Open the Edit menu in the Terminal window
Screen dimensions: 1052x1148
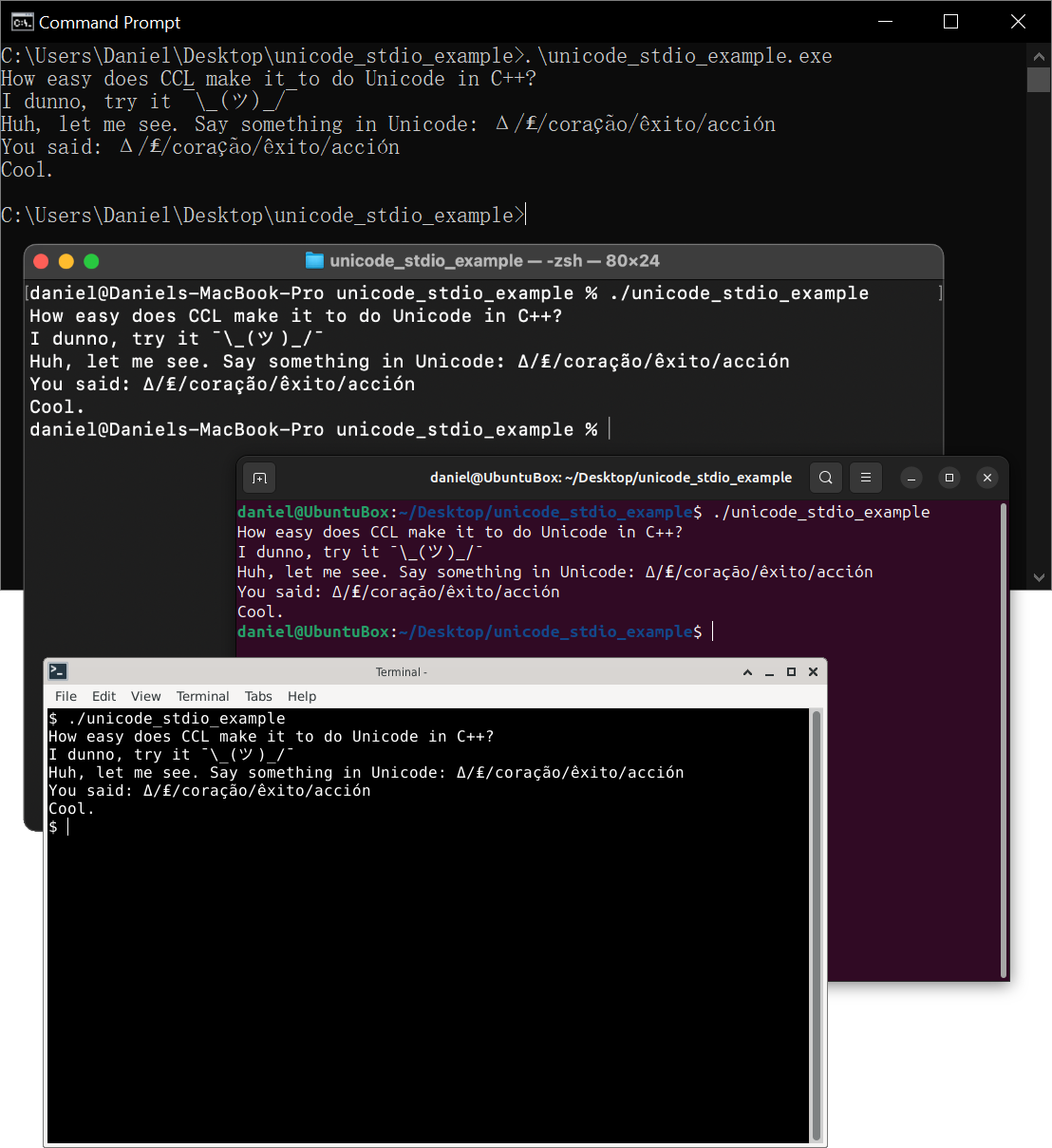click(x=103, y=695)
